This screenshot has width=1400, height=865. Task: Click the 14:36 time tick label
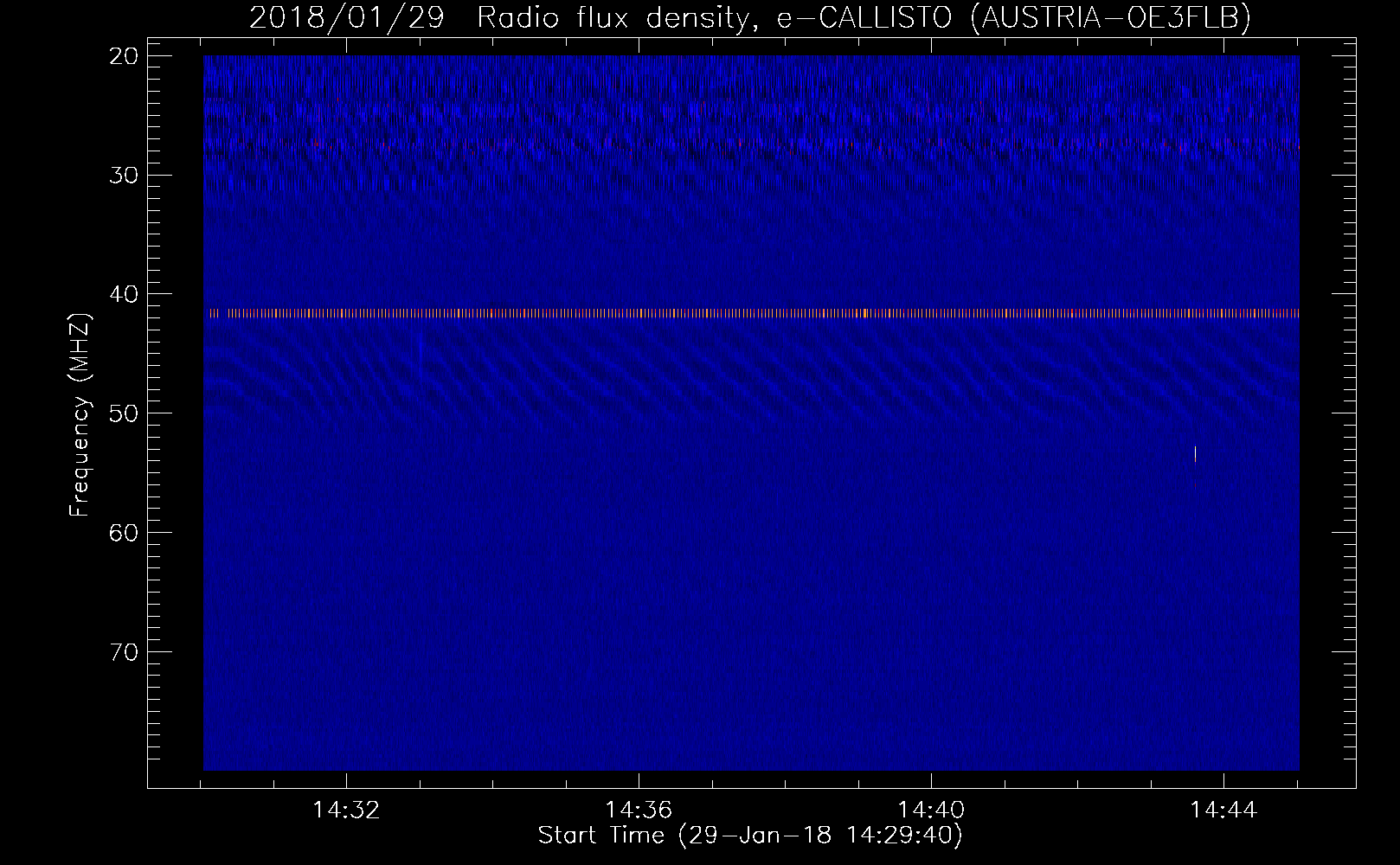click(639, 811)
